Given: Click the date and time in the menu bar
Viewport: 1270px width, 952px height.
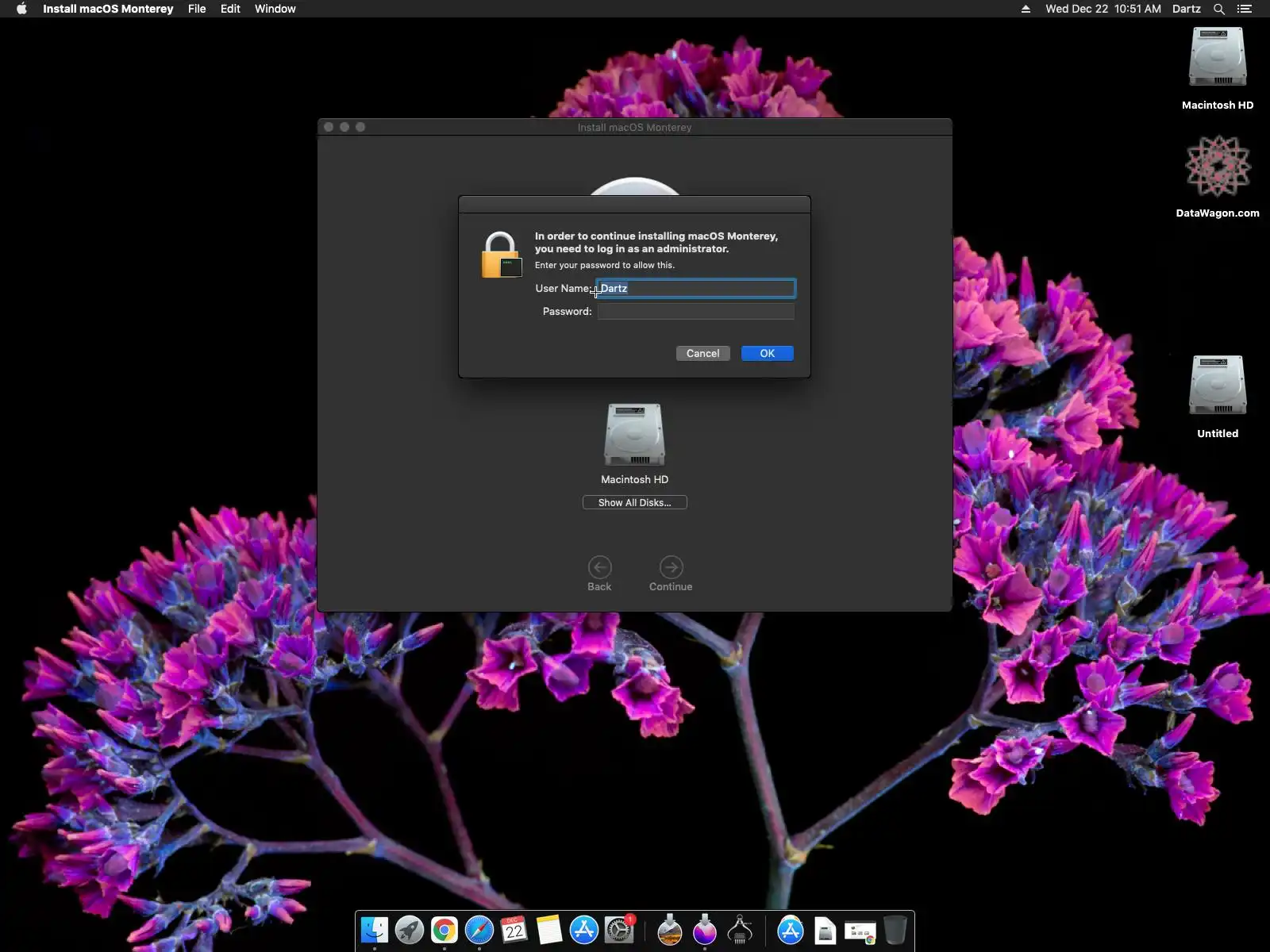Looking at the screenshot, I should [1103, 9].
